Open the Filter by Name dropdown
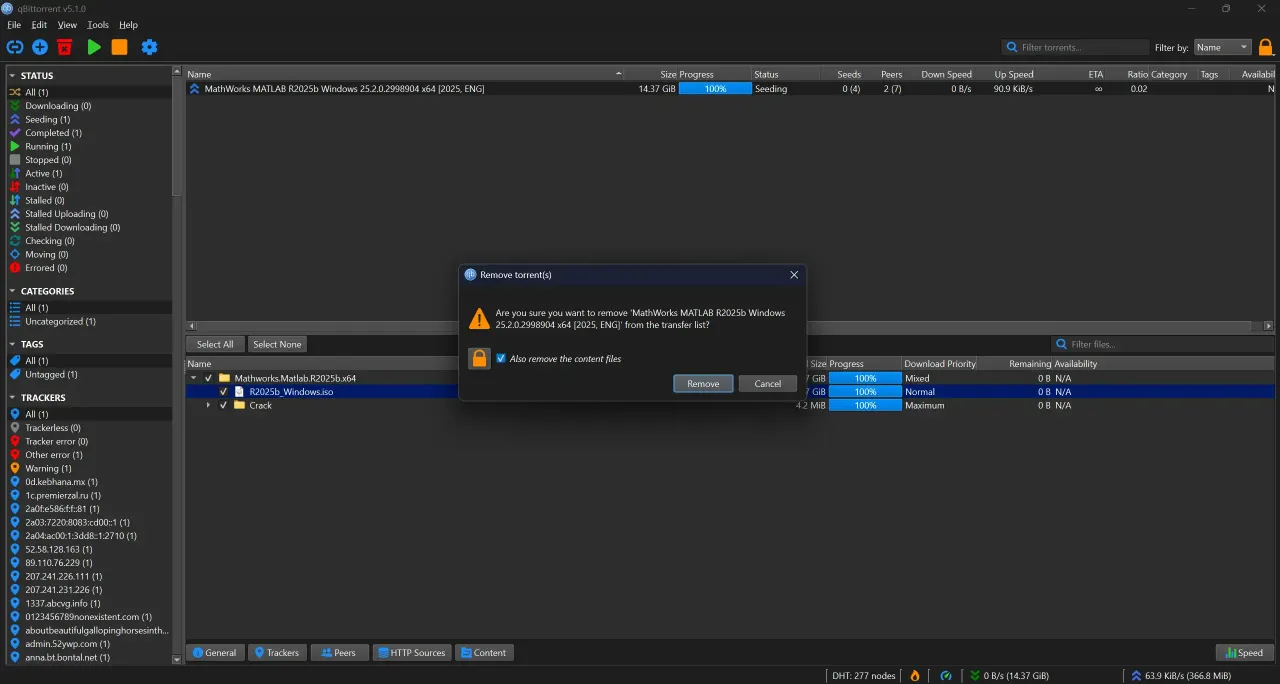The width and height of the screenshot is (1280, 684). 1223,47
